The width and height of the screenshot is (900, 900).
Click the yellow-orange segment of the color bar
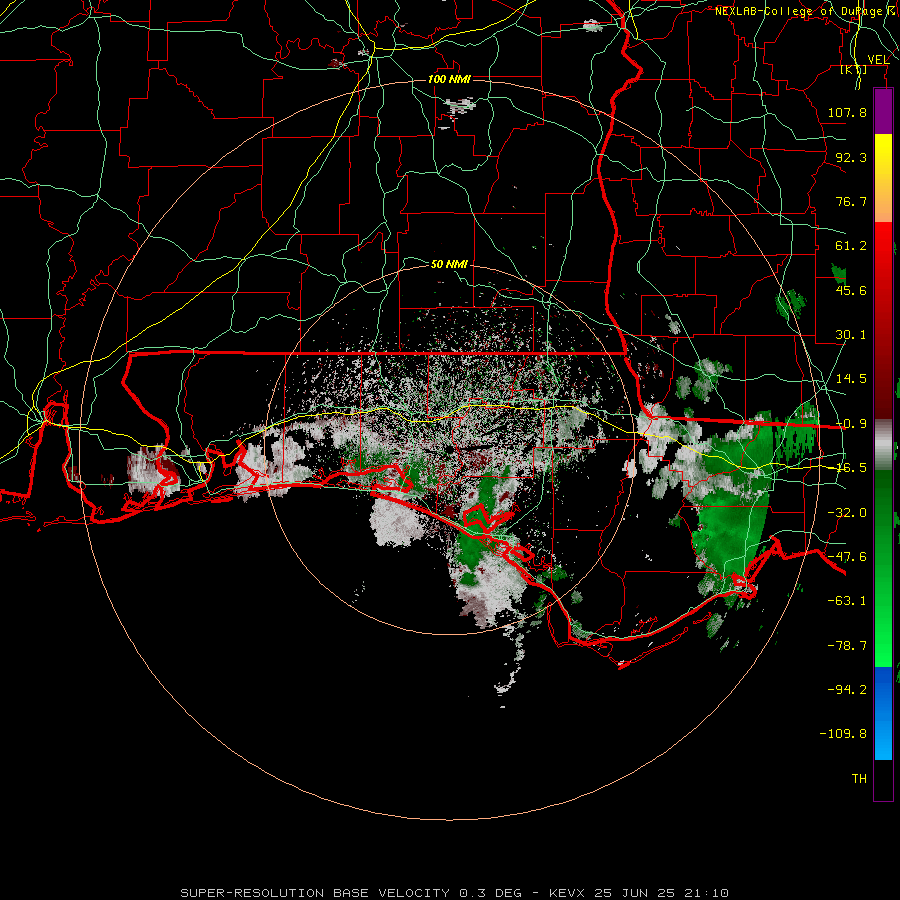[883, 178]
